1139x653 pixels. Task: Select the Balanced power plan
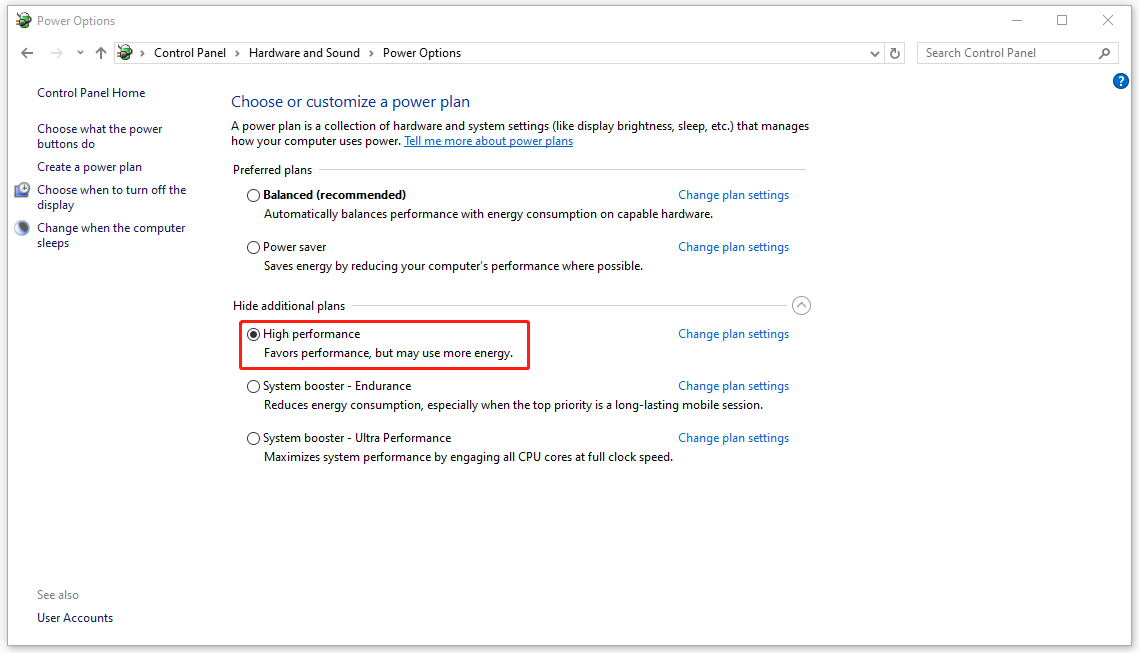coord(253,194)
